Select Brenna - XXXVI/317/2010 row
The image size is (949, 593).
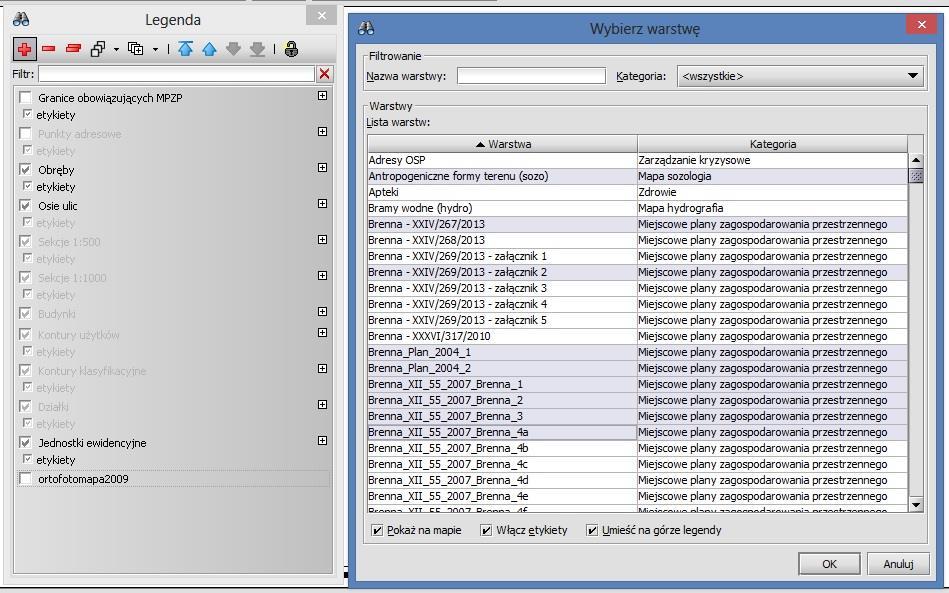tap(637, 336)
